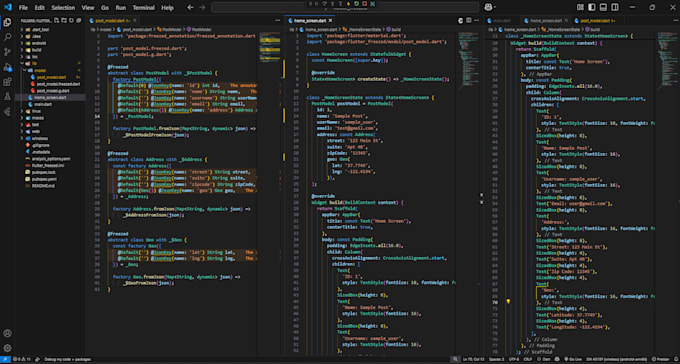Open notifications bell in status bar
680x364 pixels.
pyautogui.click(x=675, y=359)
